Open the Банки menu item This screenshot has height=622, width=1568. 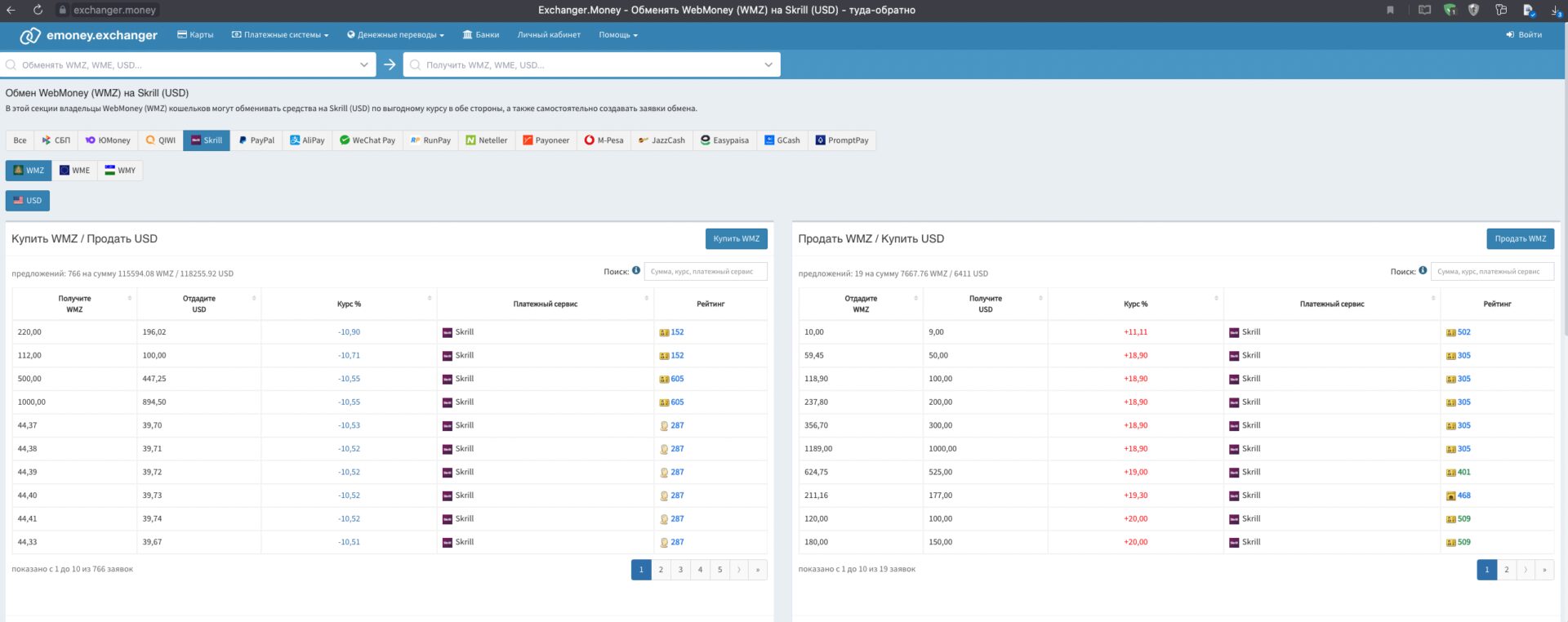[481, 35]
